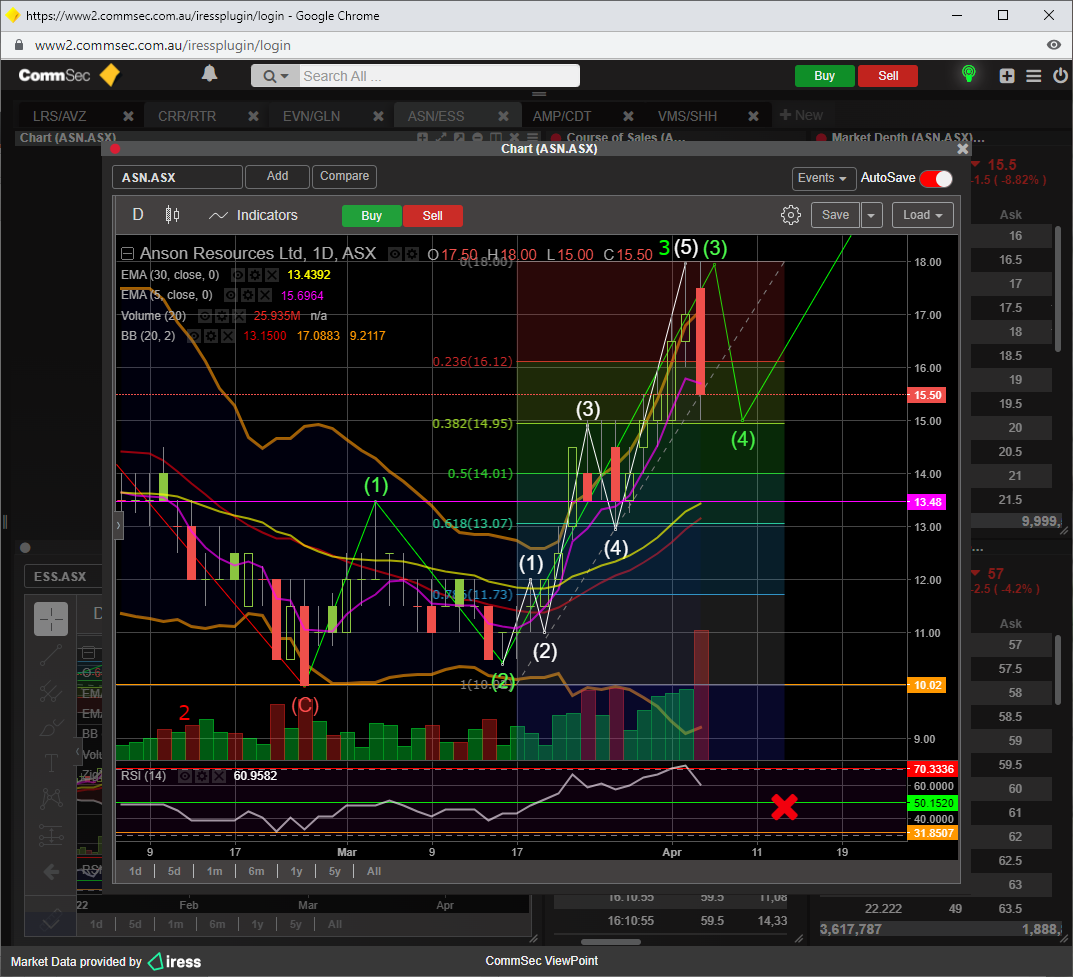Open the hamburger main menu
The width and height of the screenshot is (1073, 977).
pyautogui.click(x=1033, y=76)
